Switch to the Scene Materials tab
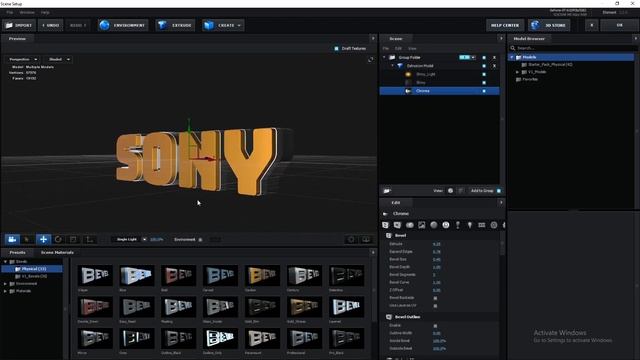This screenshot has width=640, height=360. pos(57,253)
